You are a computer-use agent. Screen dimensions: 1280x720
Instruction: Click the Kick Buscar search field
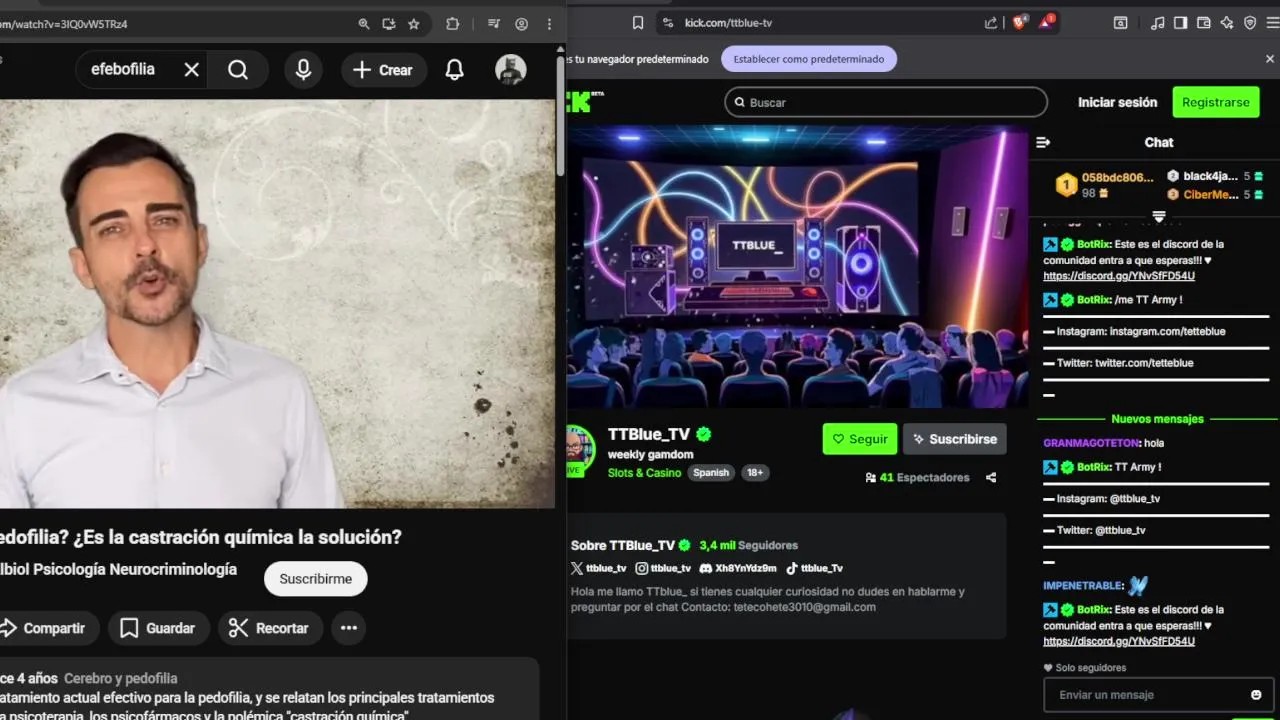[886, 102]
